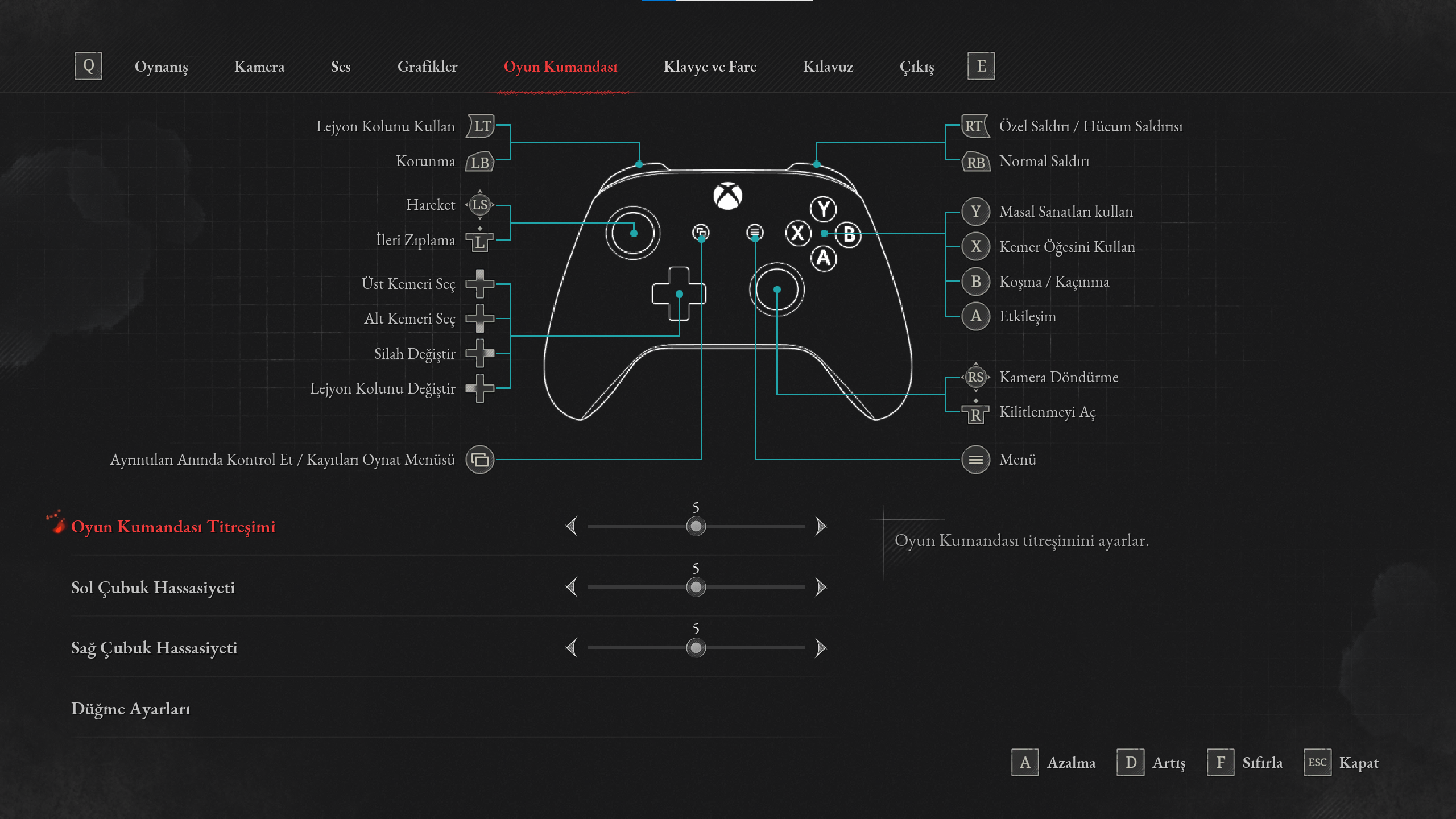Open the Ses tab
1456x819 pixels.
point(341,67)
